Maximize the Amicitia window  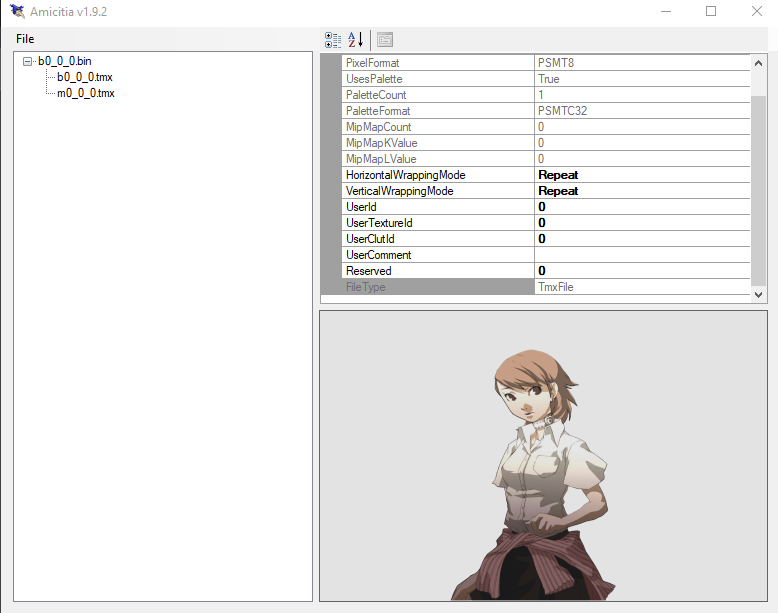[x=711, y=11]
